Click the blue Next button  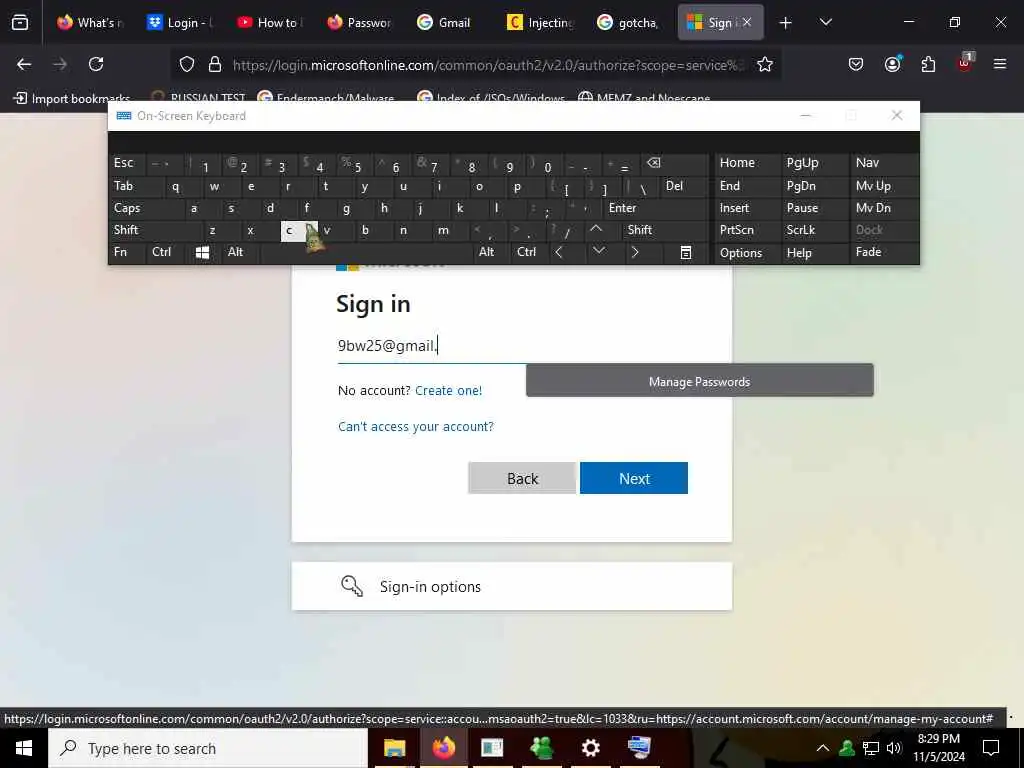point(633,478)
